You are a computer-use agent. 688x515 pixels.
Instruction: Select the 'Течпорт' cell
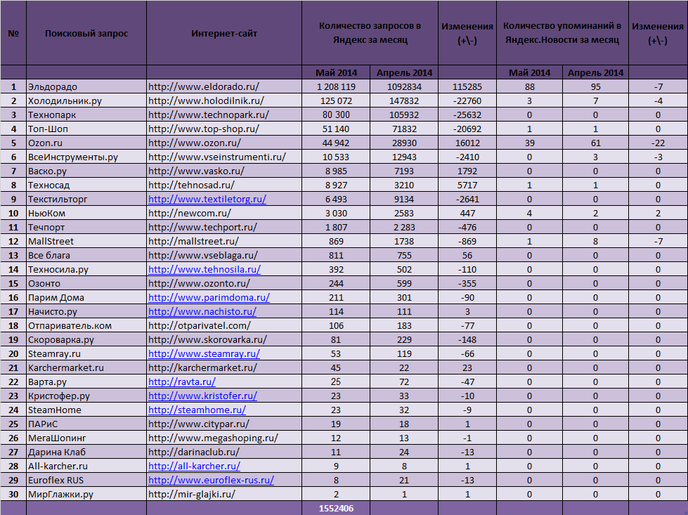(x=86, y=227)
